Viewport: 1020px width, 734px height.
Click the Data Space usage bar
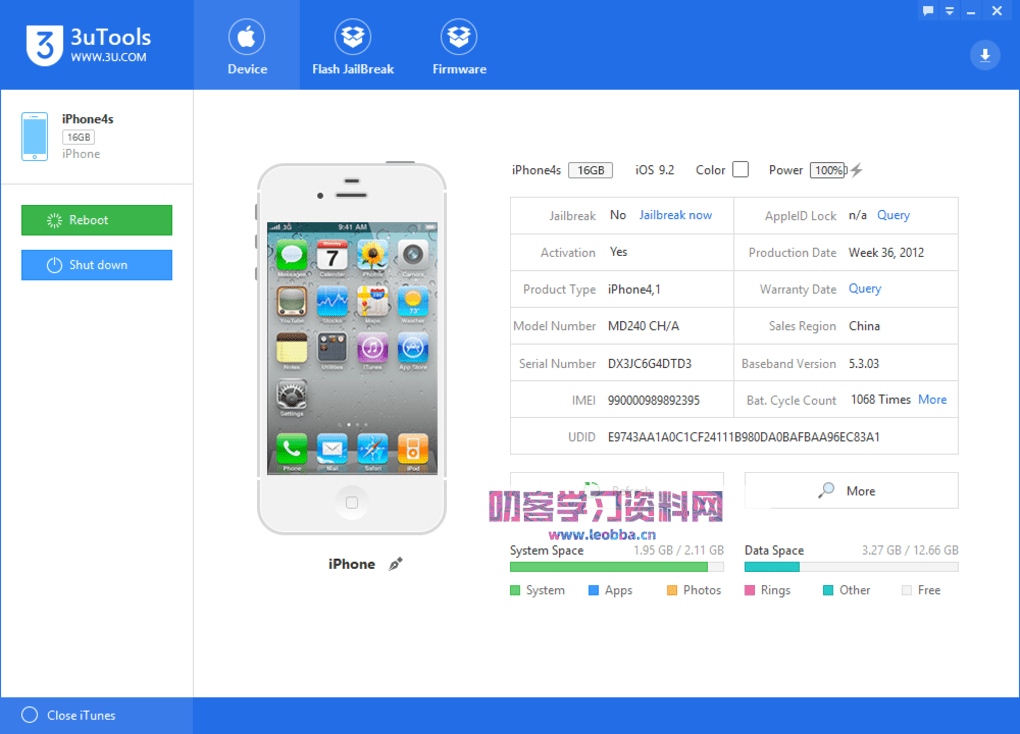tap(851, 567)
